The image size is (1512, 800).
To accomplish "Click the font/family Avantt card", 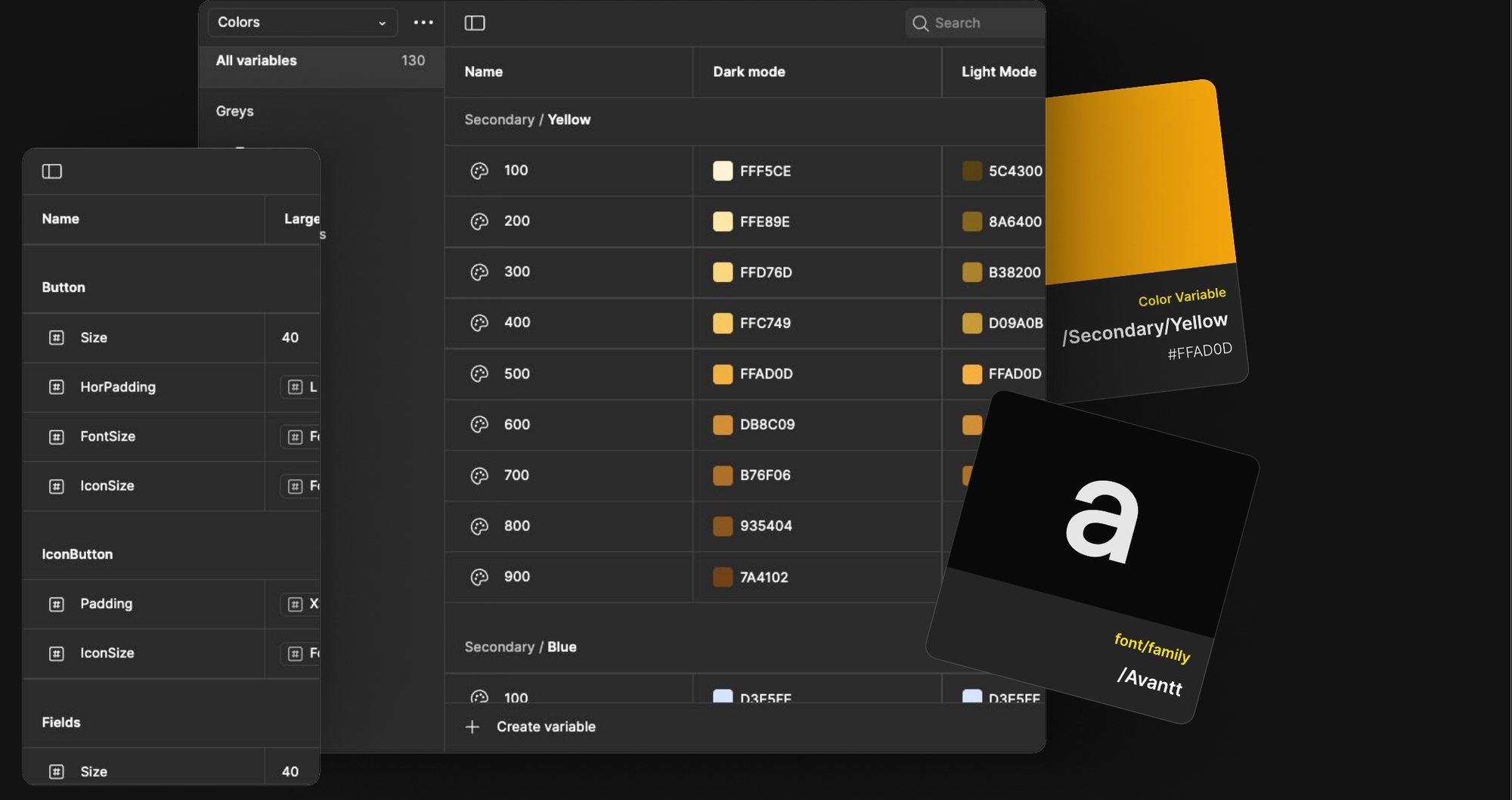I will click(1092, 557).
